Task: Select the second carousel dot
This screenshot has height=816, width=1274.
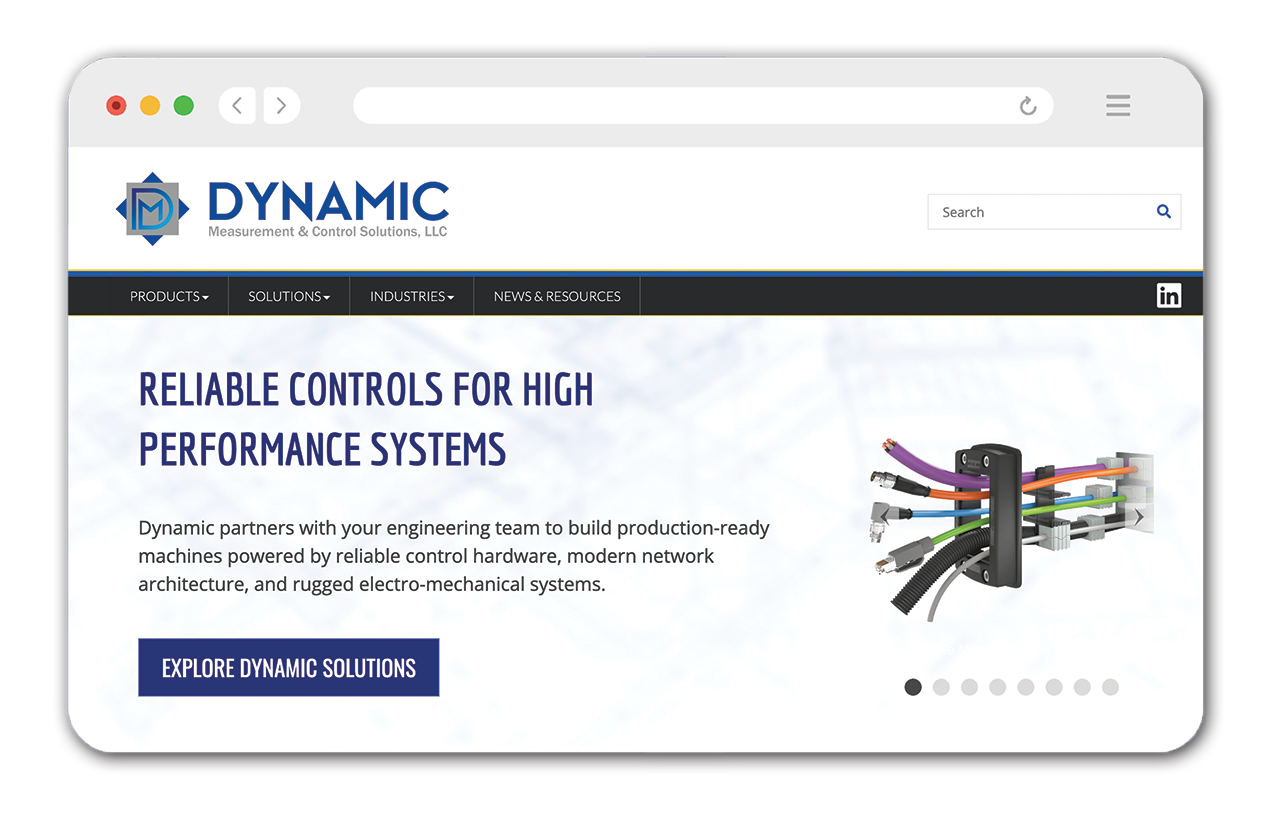Action: coord(941,687)
